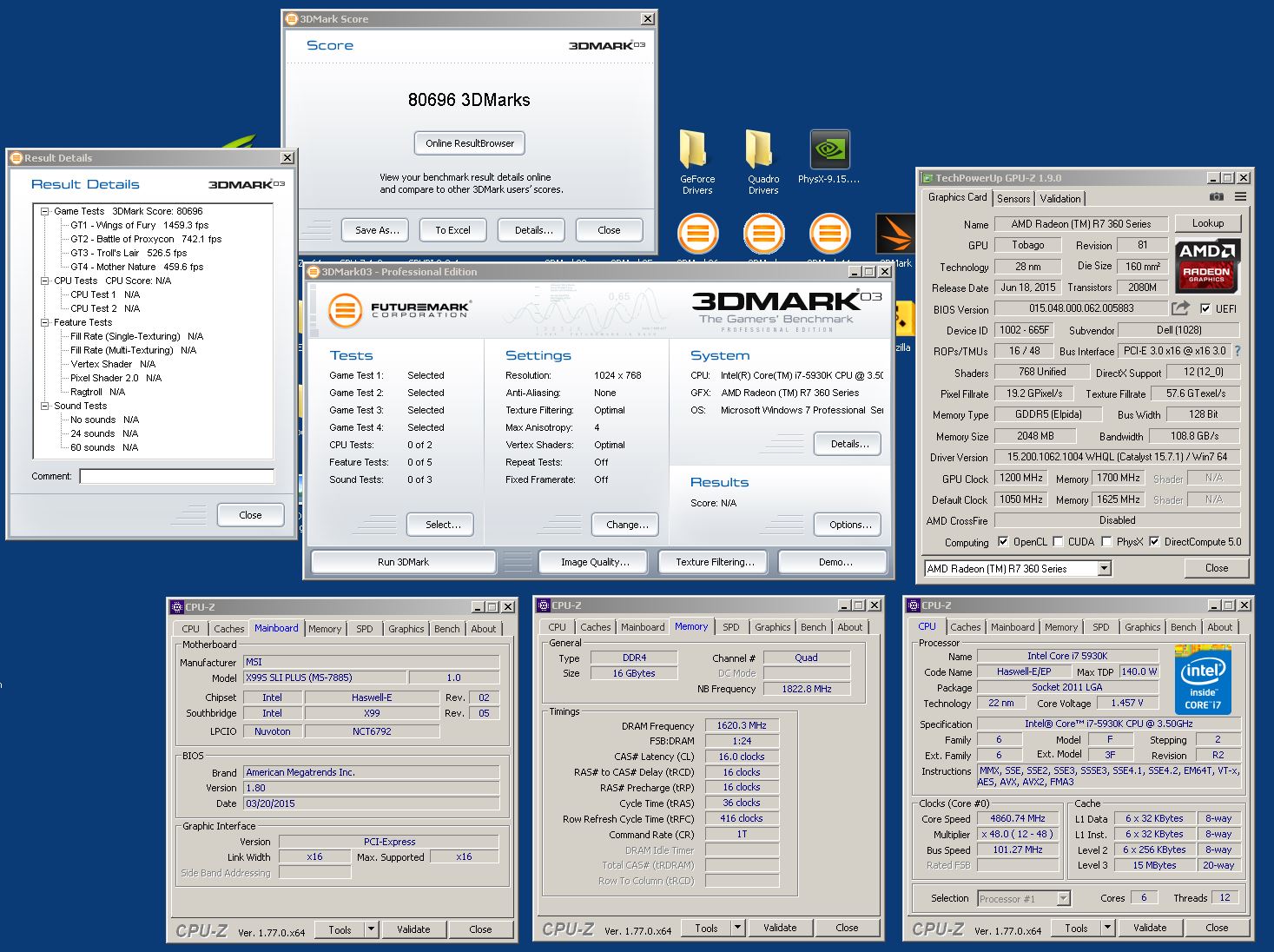1274x952 pixels.
Task: Open Tools dropdown arrow in Mainboard CPU-Z window
Action: [x=371, y=929]
